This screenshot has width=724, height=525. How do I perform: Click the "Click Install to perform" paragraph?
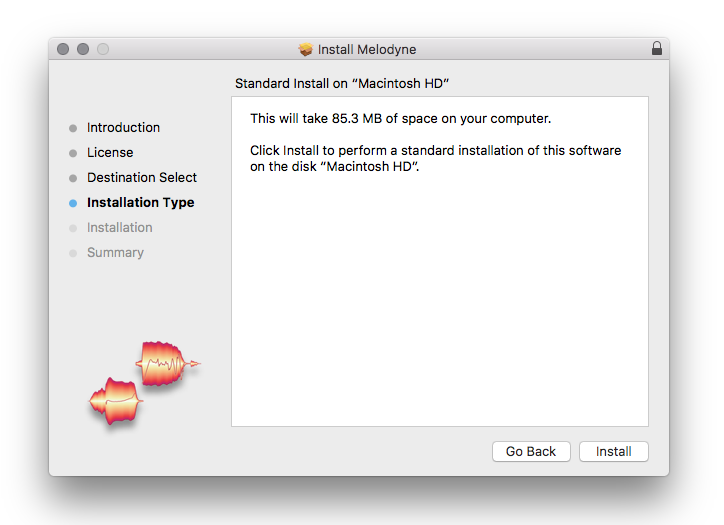click(435, 158)
